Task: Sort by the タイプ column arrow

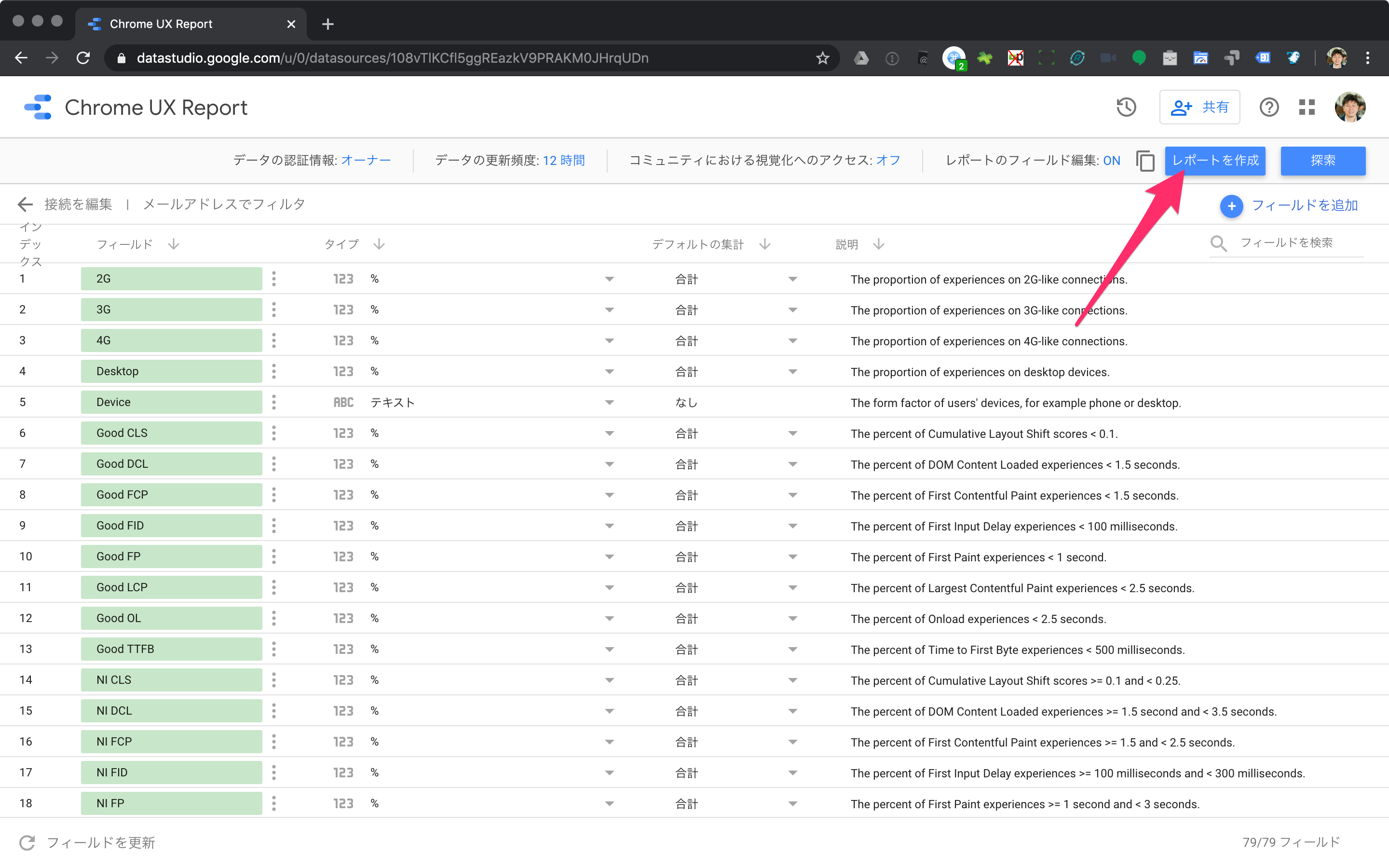Action: pyautogui.click(x=379, y=244)
